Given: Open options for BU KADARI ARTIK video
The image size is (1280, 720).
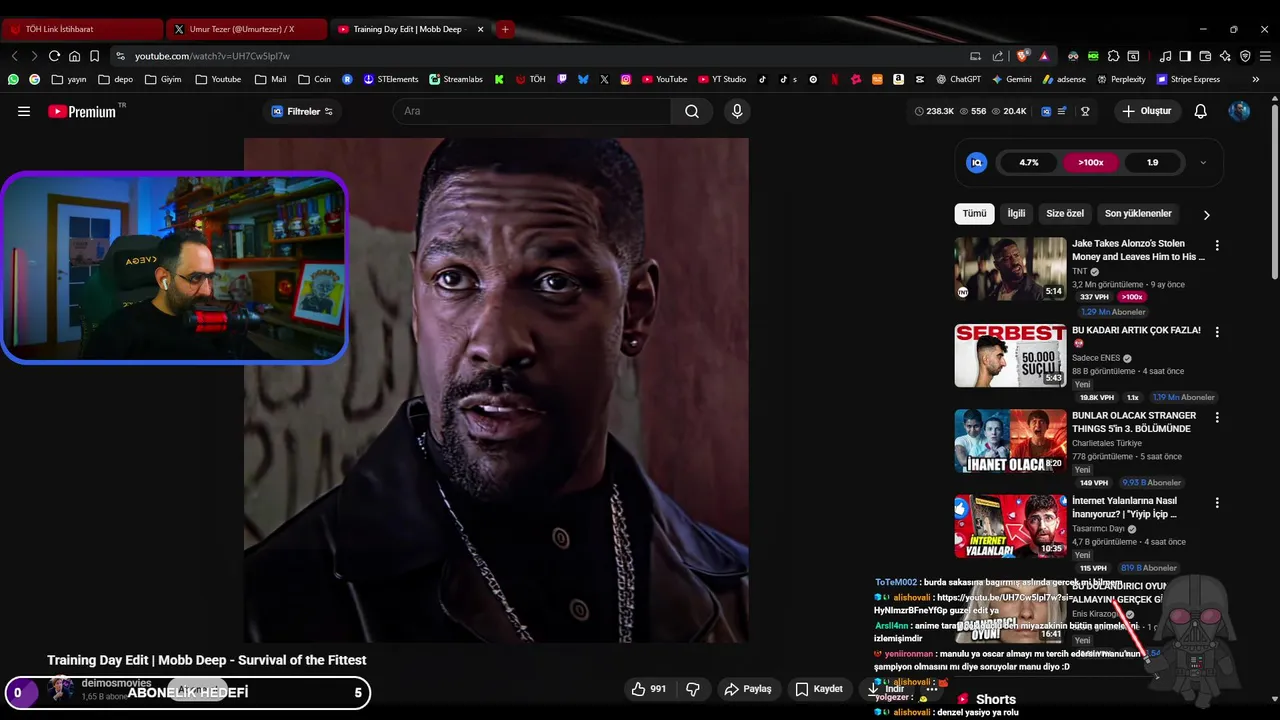Looking at the screenshot, I should [1217, 331].
